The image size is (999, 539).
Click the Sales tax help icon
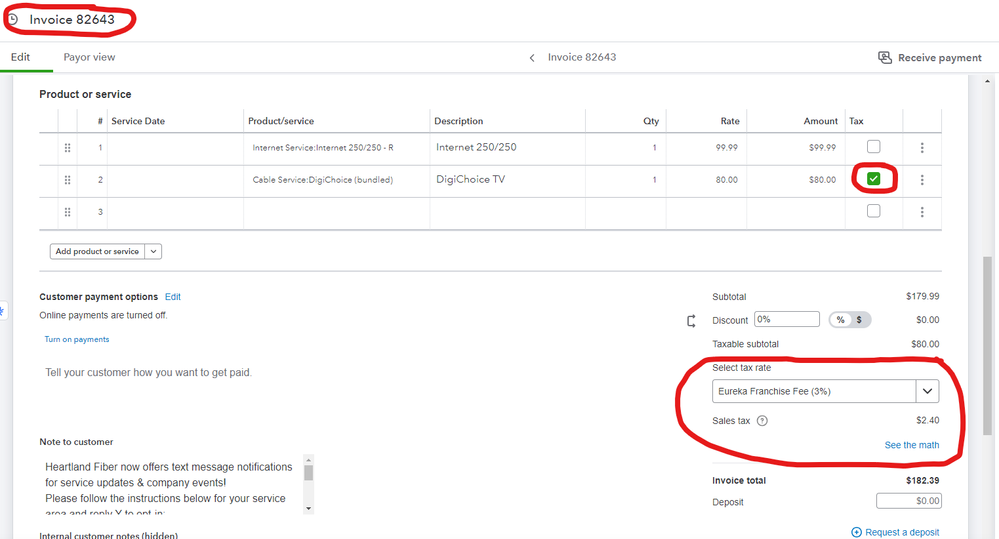pos(762,421)
